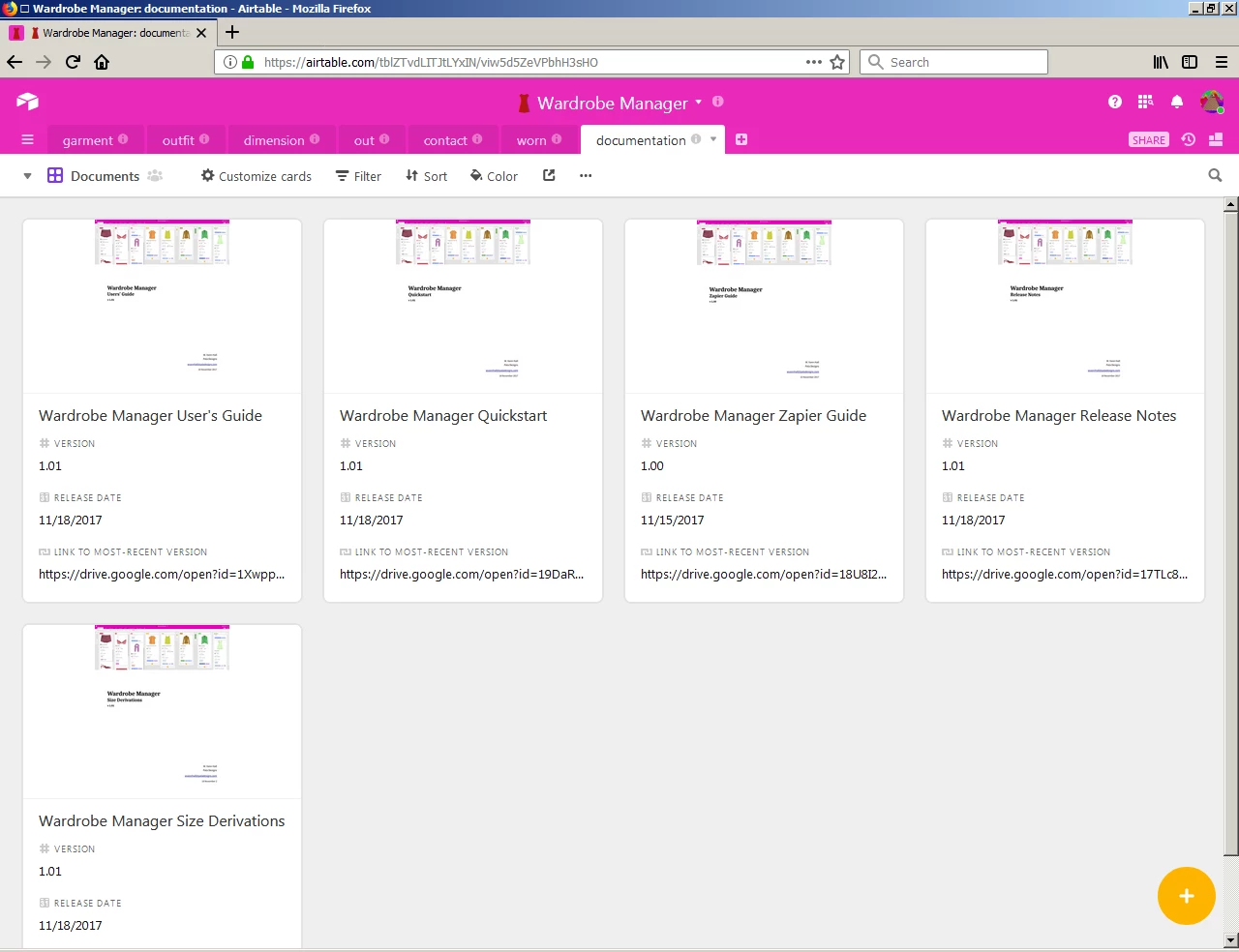Image resolution: width=1239 pixels, height=952 pixels.
Task: Open the Zapier Guide cover thumbnail
Action: click(x=764, y=306)
